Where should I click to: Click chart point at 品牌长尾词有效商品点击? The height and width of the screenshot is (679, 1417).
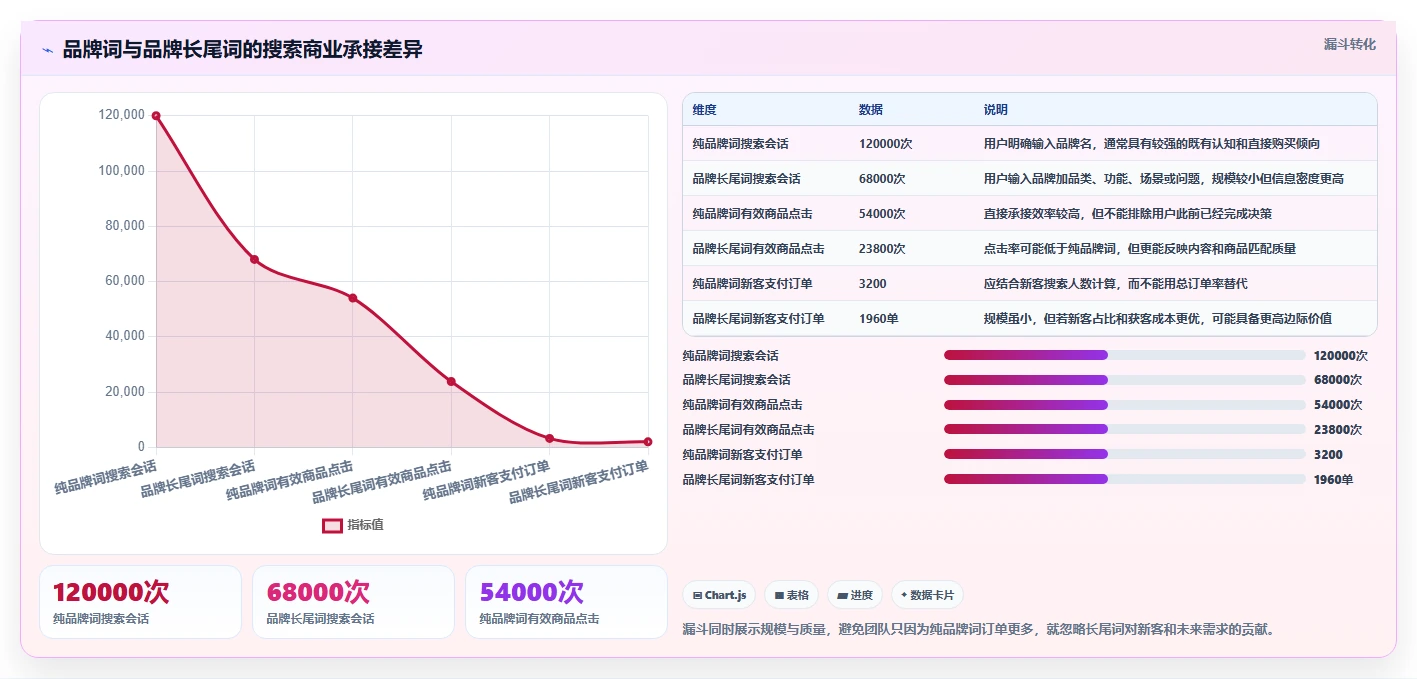[451, 381]
